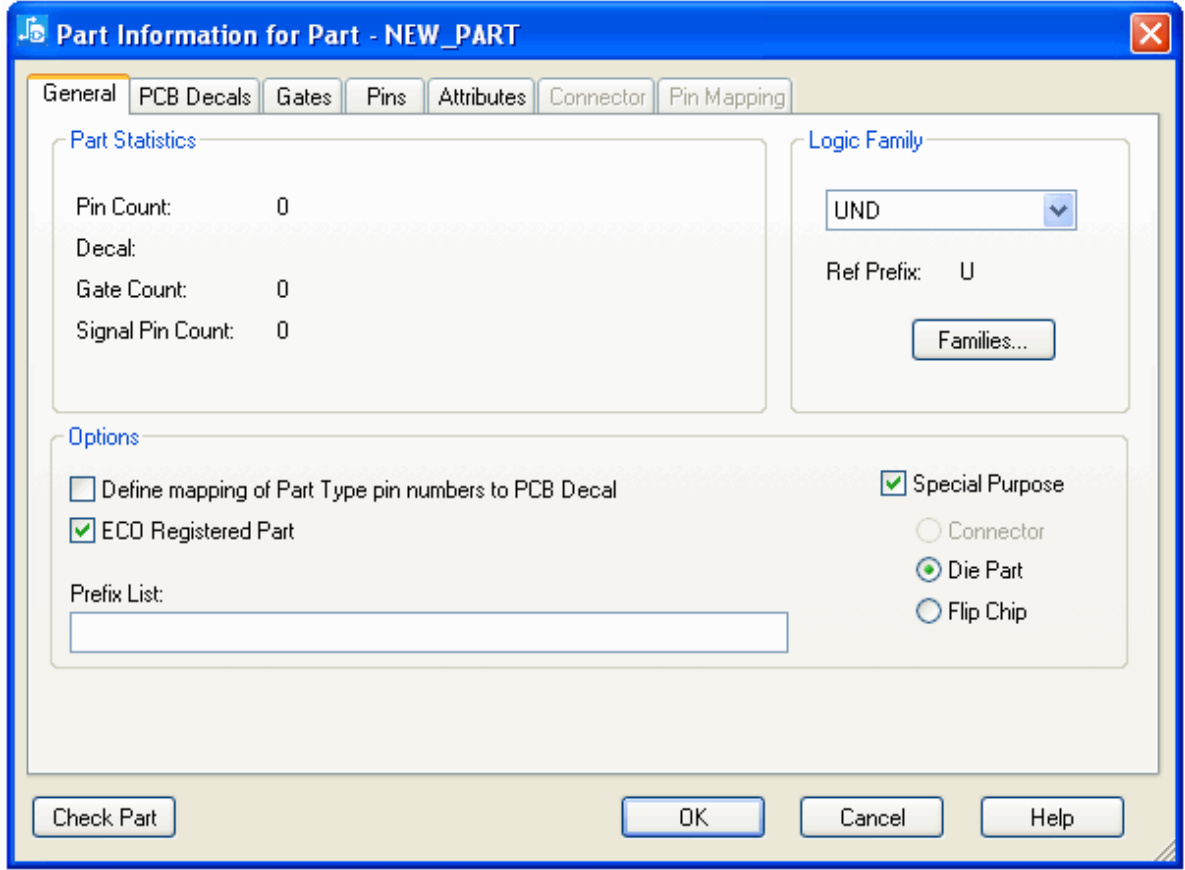The width and height of the screenshot is (1185, 870).
Task: Enable Define mapping of Part Type pin numbers
Action: pyautogui.click(x=84, y=490)
